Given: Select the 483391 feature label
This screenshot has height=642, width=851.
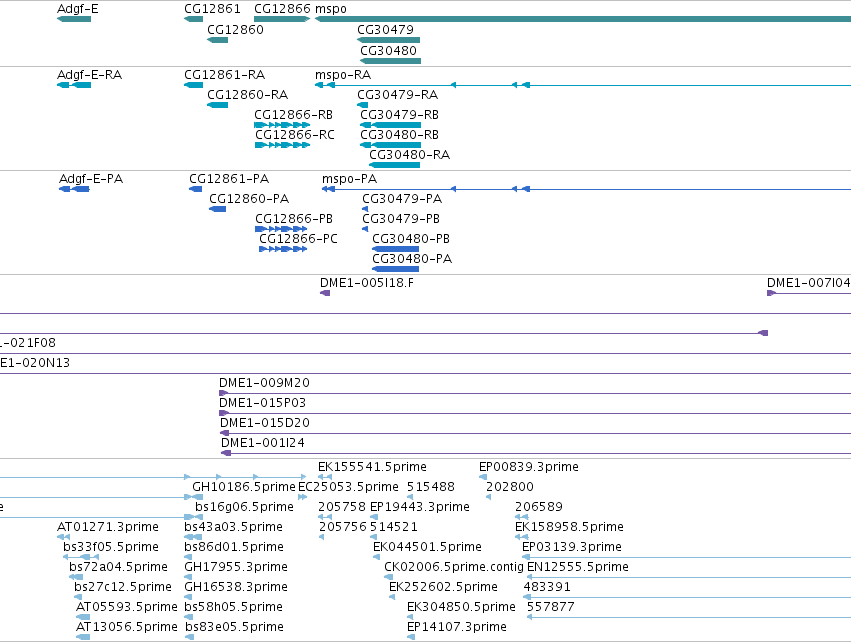Looking at the screenshot, I should coord(547,587).
